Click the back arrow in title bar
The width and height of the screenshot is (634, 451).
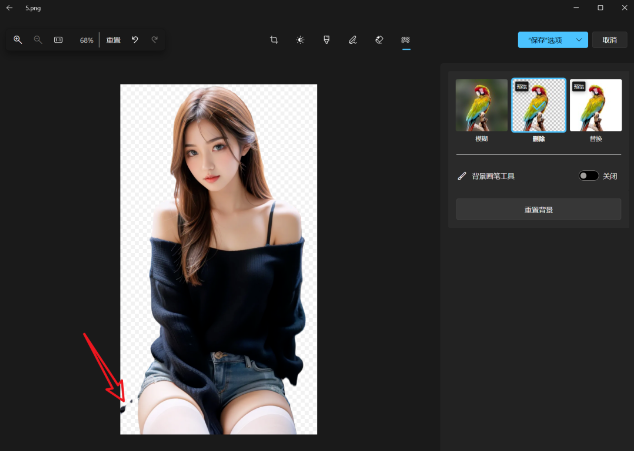tap(9, 7)
